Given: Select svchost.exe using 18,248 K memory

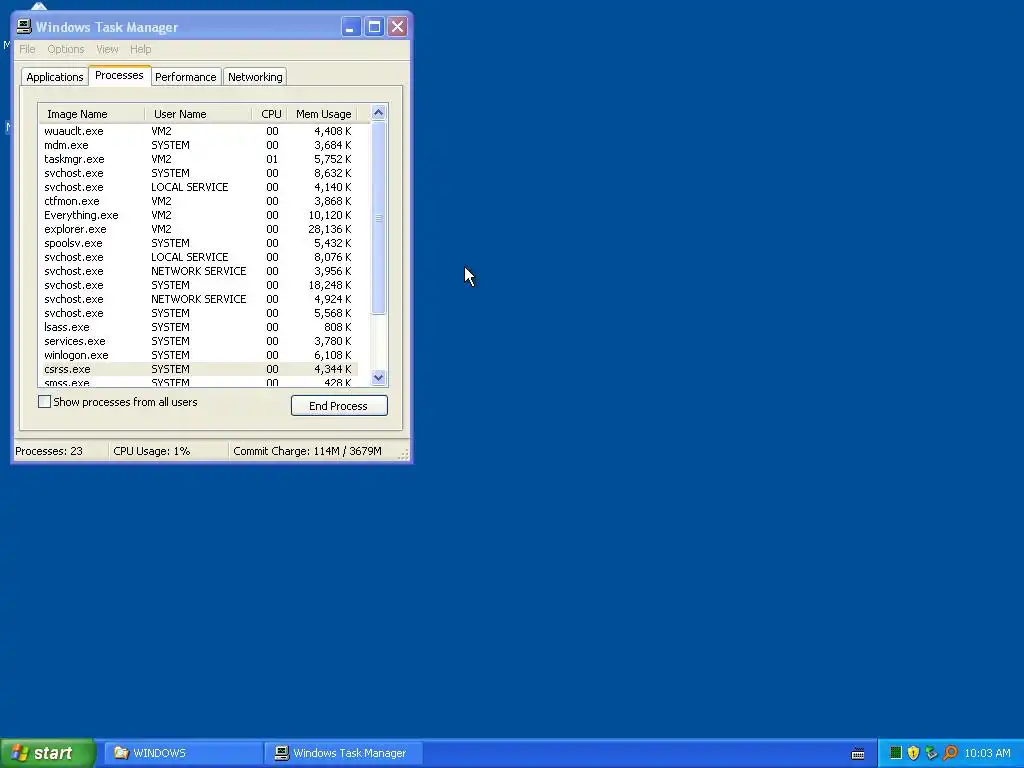Looking at the screenshot, I should 199,285.
